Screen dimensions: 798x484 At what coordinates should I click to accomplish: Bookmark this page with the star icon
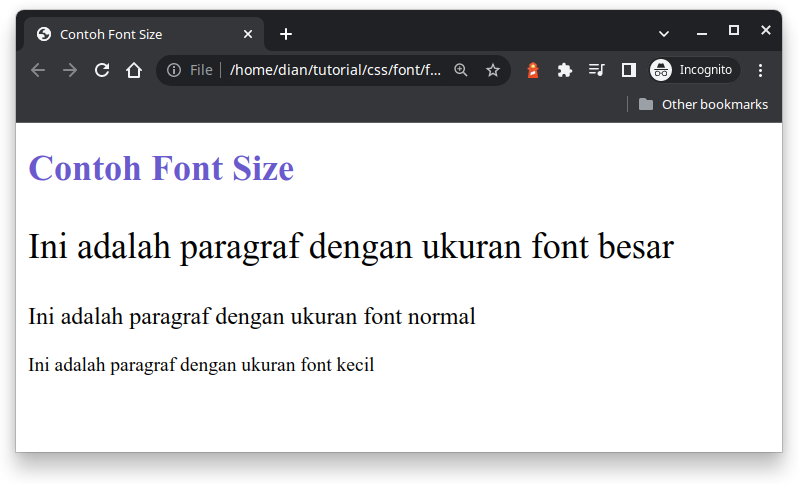(493, 70)
